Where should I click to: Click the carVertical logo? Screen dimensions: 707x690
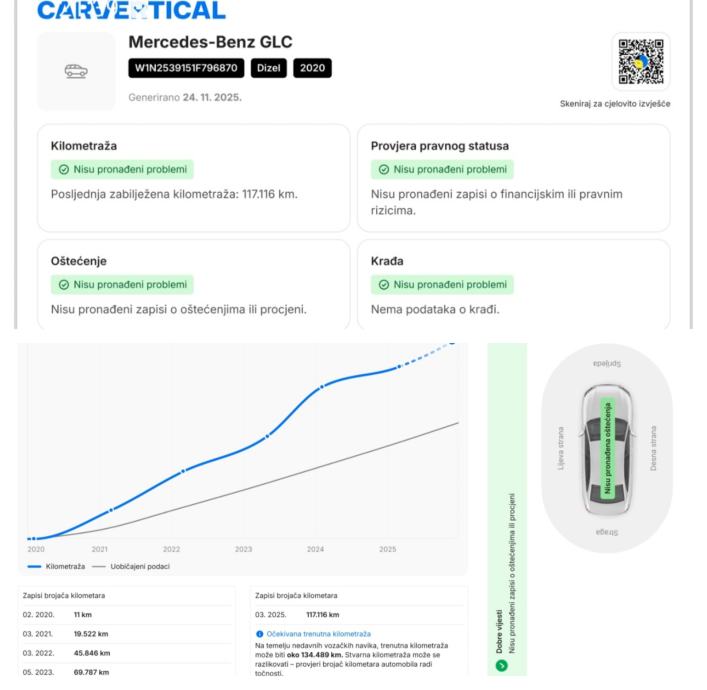click(x=131, y=11)
